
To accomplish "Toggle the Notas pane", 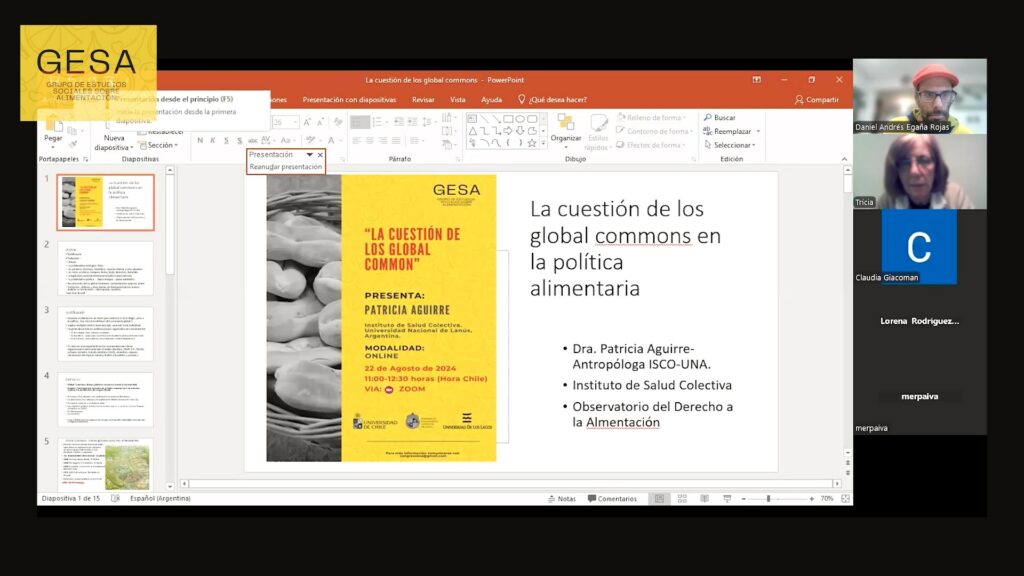I will [x=561, y=498].
